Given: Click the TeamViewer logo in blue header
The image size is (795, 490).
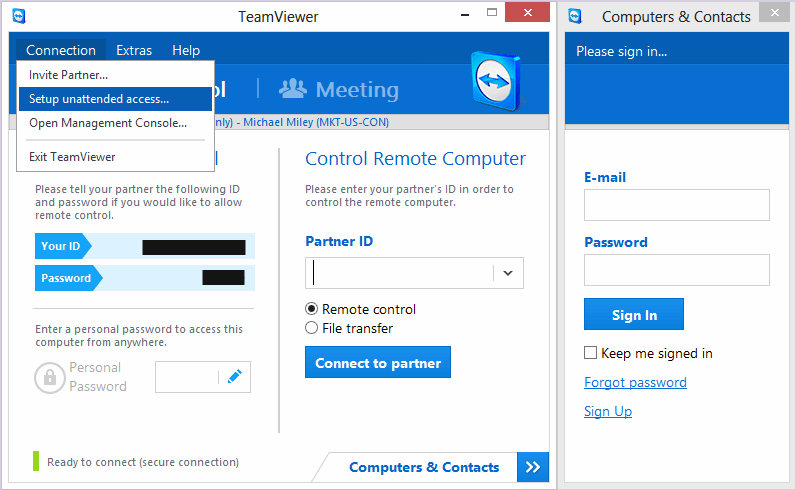Looking at the screenshot, I should tap(498, 82).
